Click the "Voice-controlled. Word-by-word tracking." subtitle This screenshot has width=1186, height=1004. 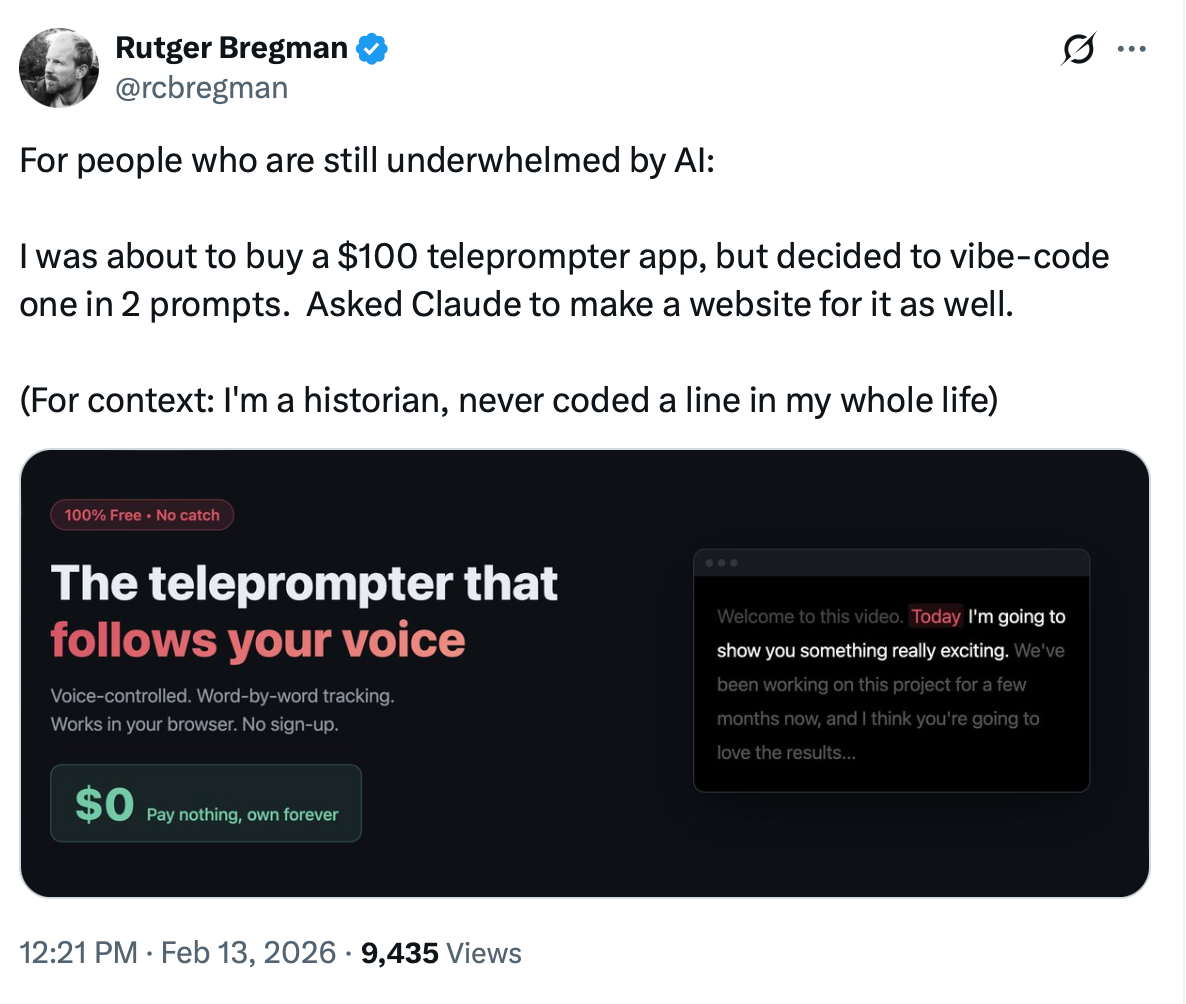[x=222, y=696]
